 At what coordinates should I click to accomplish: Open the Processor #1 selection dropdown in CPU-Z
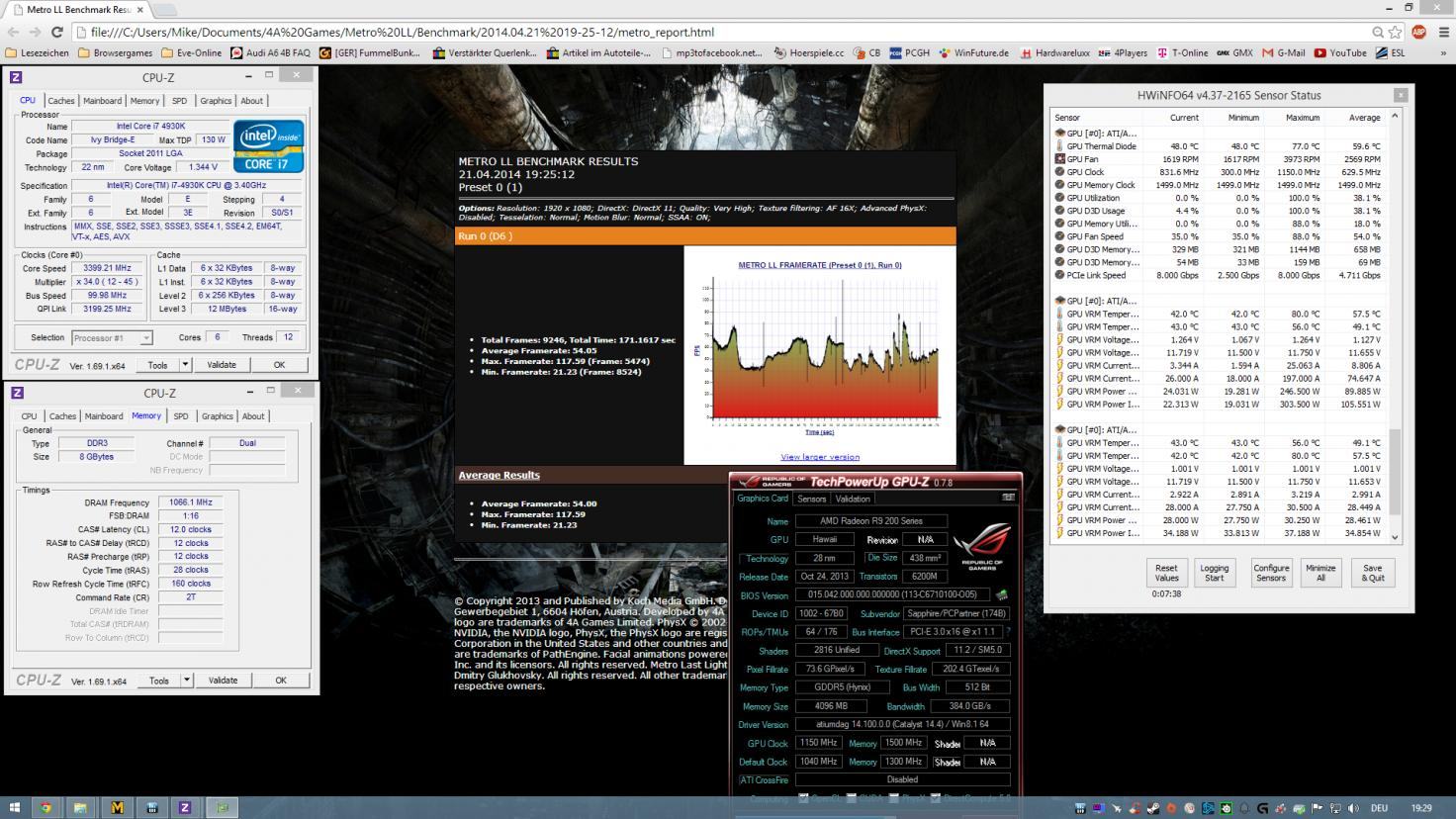point(112,337)
